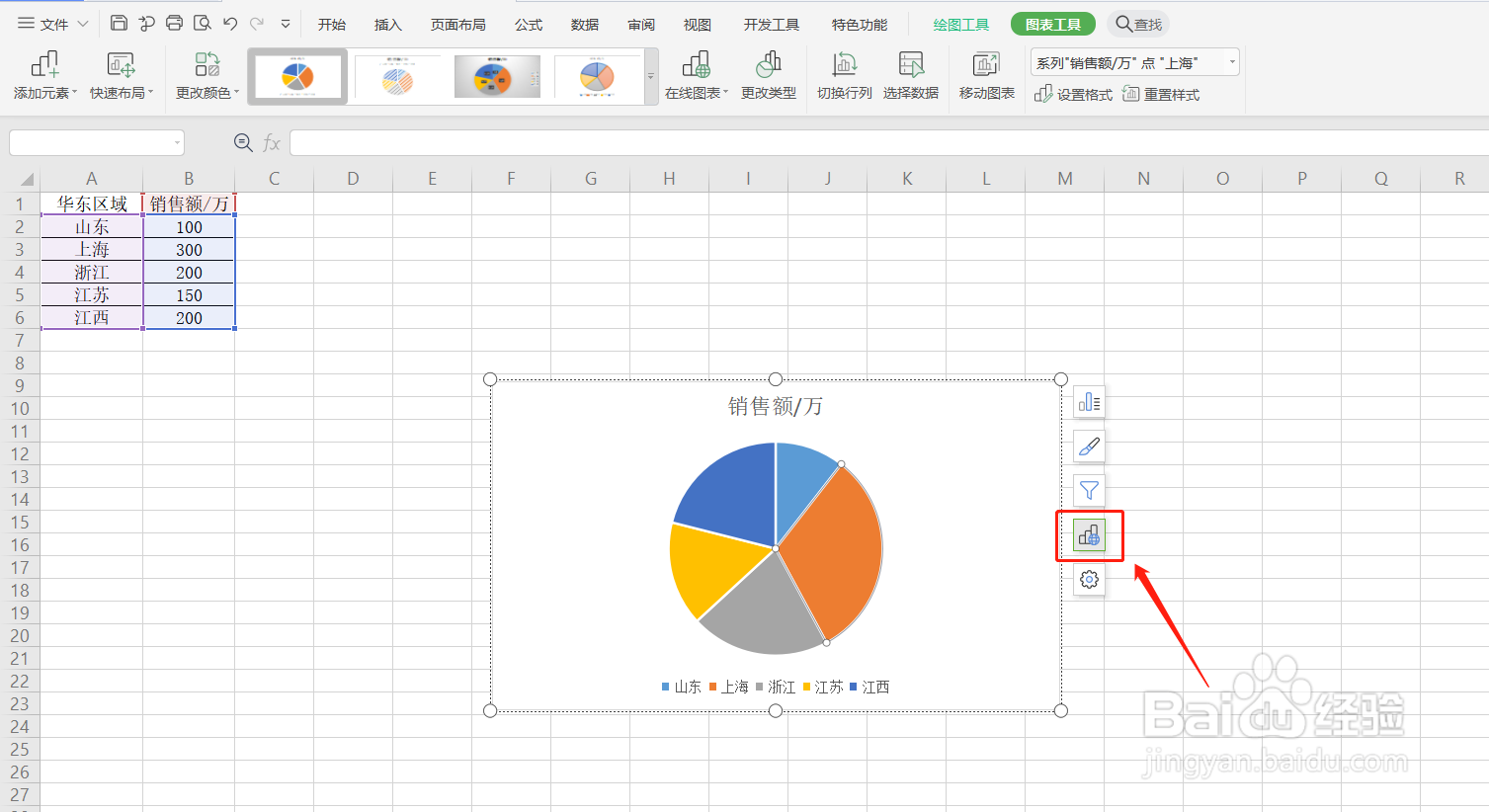The width and height of the screenshot is (1489, 812).
Task: Select the fourth pastel pie chart style thumbnail
Action: 597,76
